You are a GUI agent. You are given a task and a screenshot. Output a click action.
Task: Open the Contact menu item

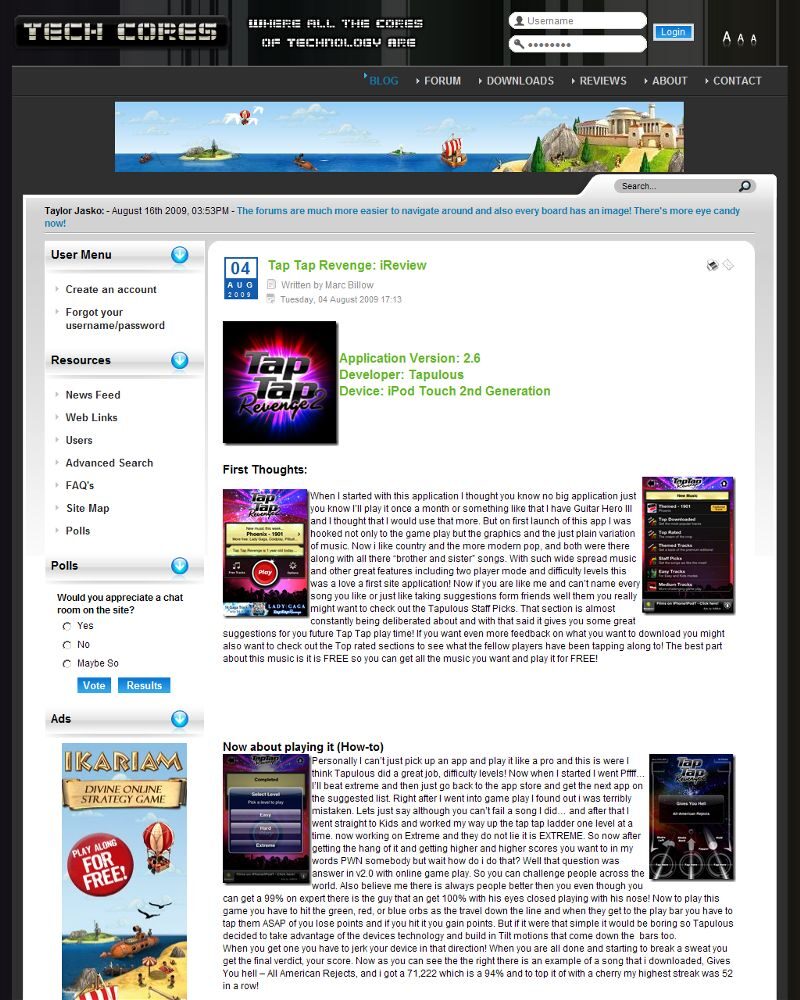[737, 81]
